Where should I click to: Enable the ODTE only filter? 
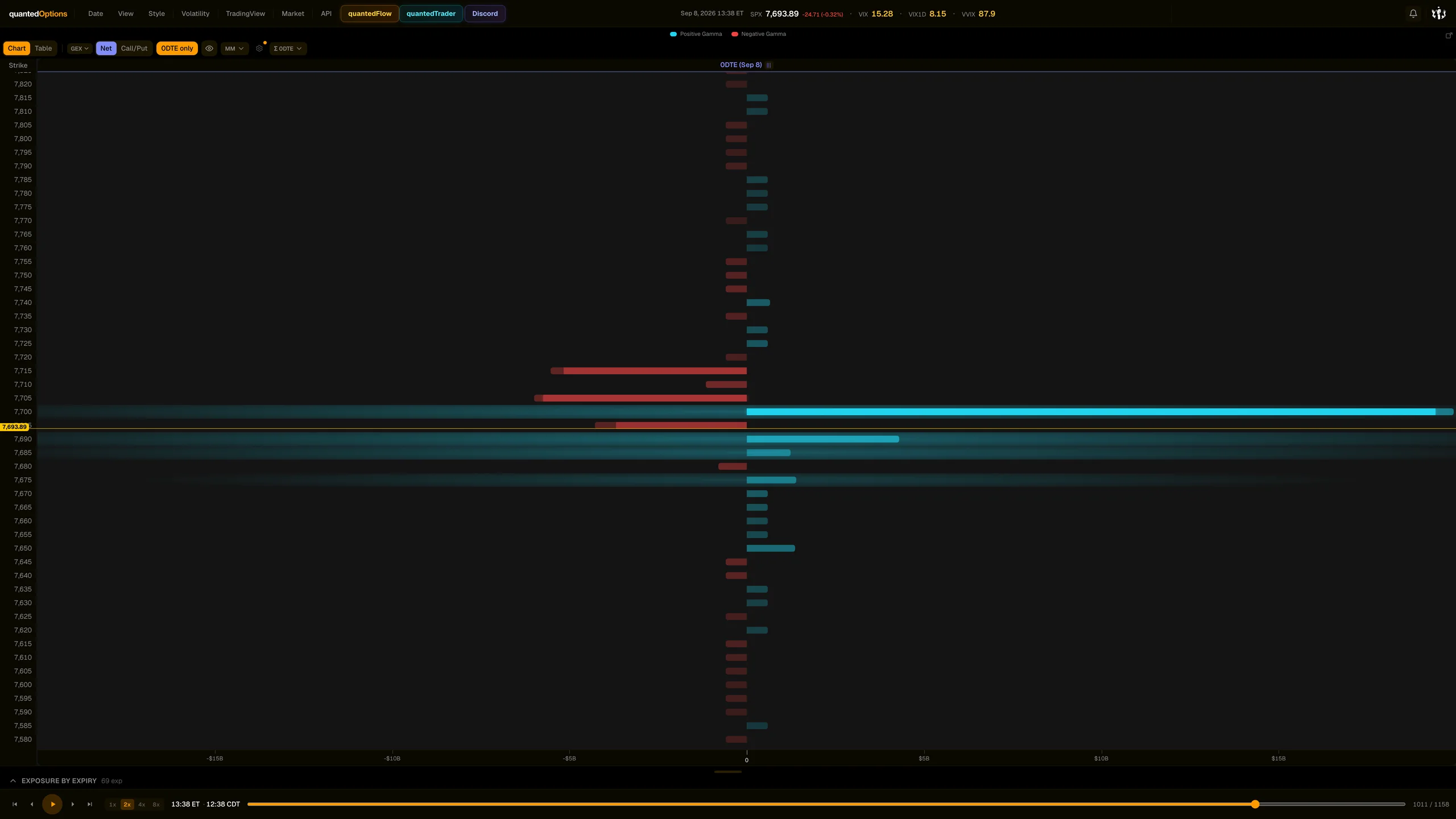pyautogui.click(x=177, y=48)
